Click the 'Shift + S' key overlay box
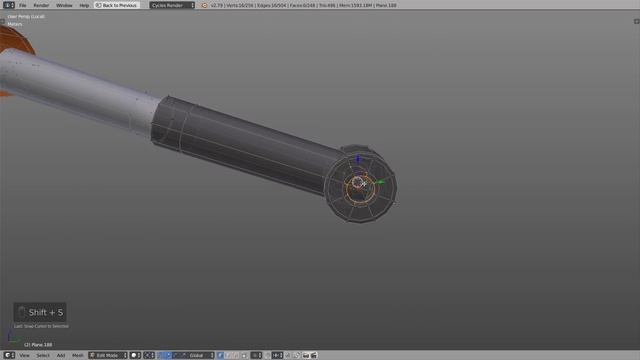Image resolution: width=640 pixels, height=360 pixels. pyautogui.click(x=40, y=312)
